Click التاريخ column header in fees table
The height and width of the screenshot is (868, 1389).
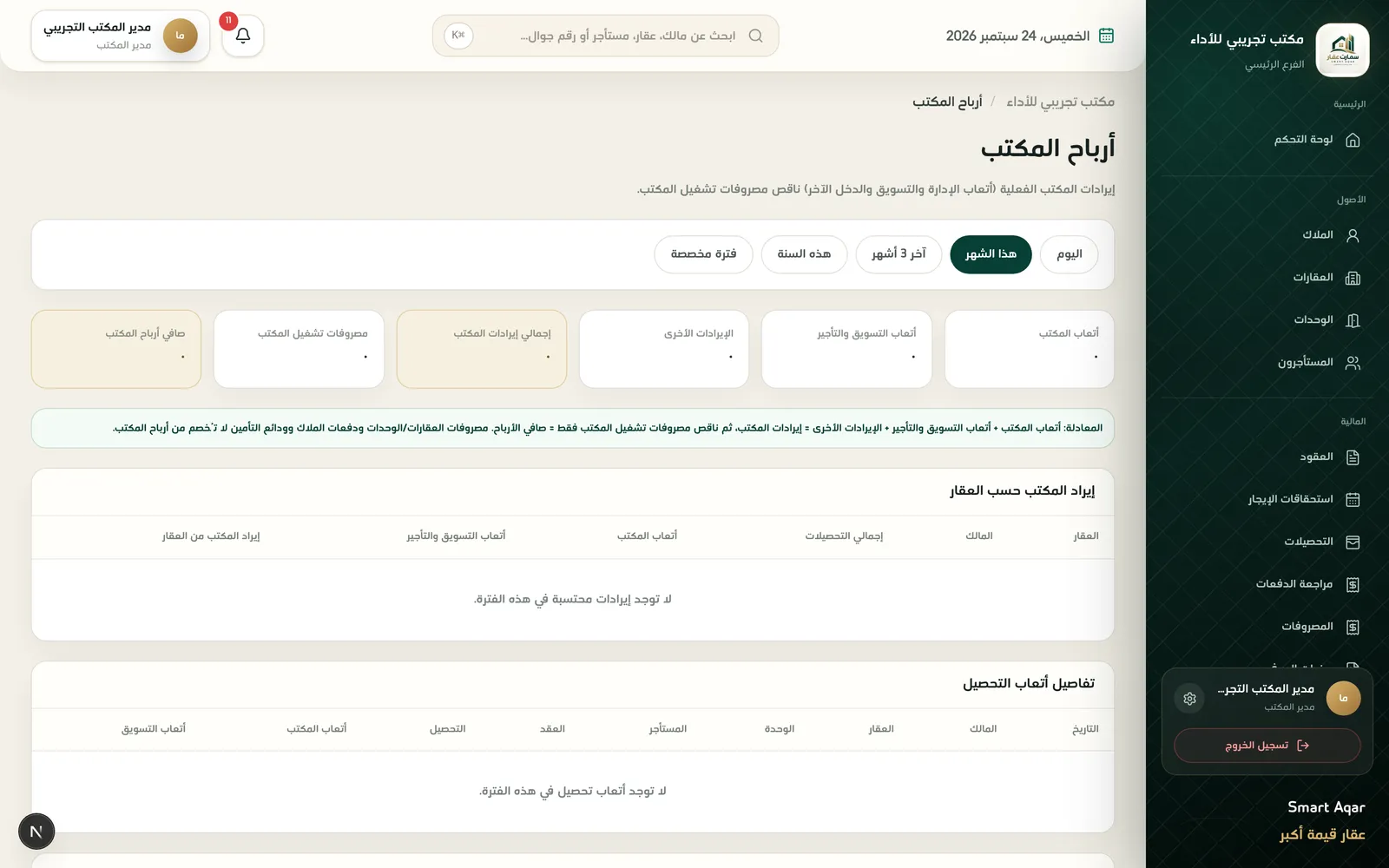(x=1085, y=729)
